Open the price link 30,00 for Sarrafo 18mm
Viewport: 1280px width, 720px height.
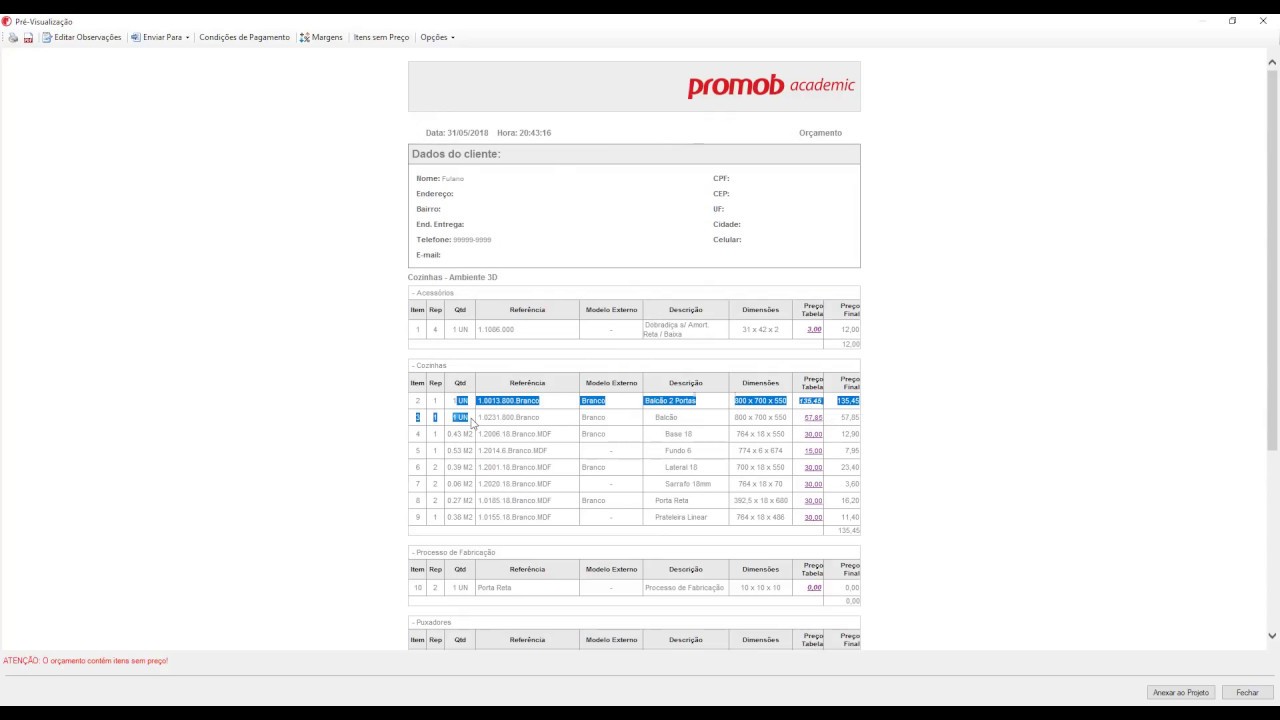point(813,484)
